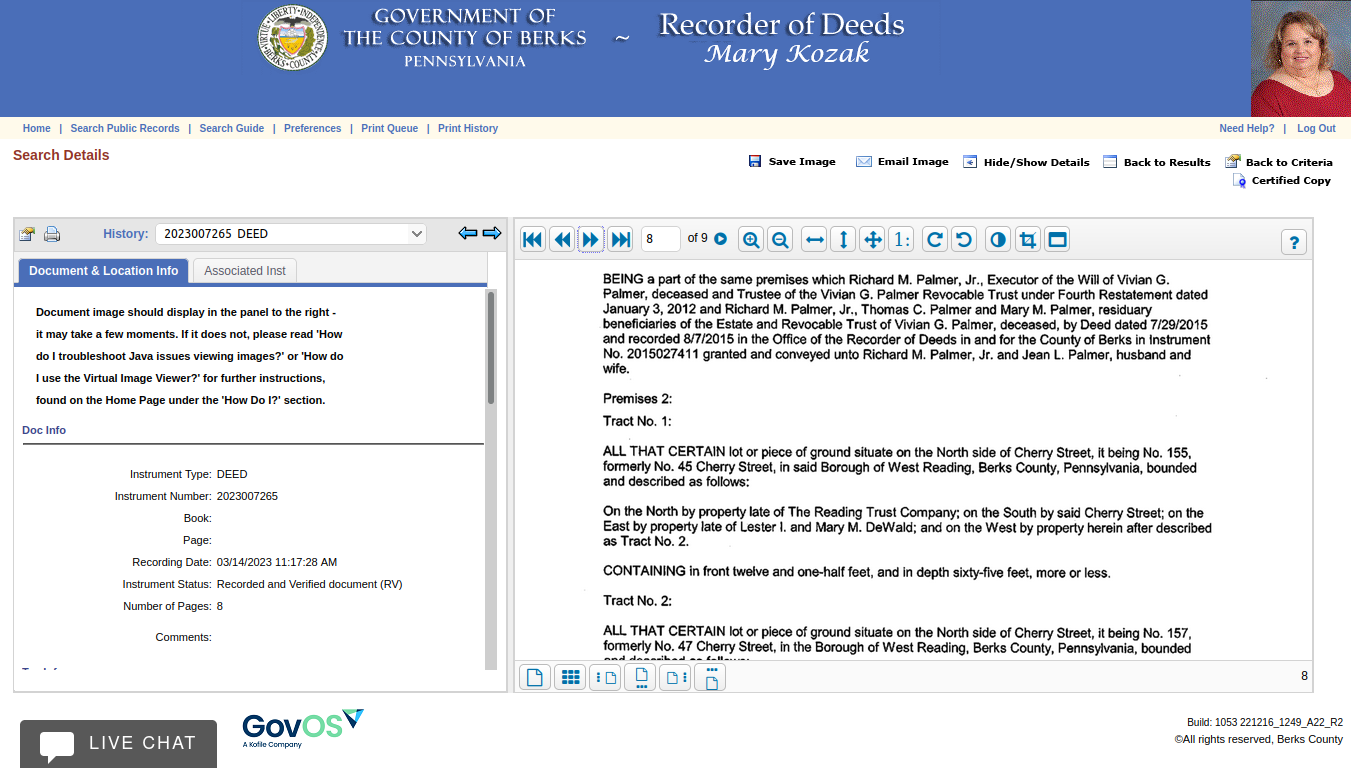
Task: Open Print History menu item
Action: click(468, 128)
